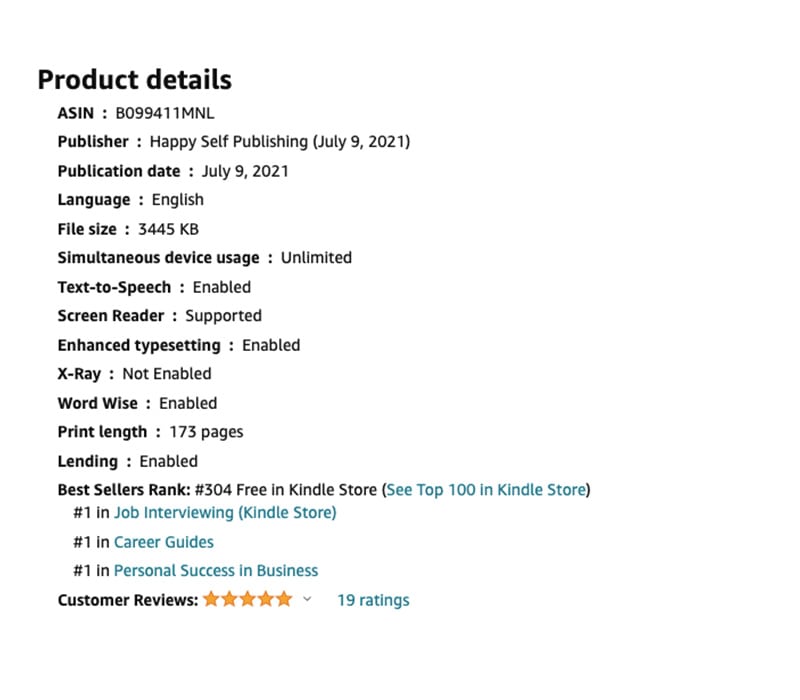Expand the rating breakdown chevron beside stars

pyautogui.click(x=307, y=600)
